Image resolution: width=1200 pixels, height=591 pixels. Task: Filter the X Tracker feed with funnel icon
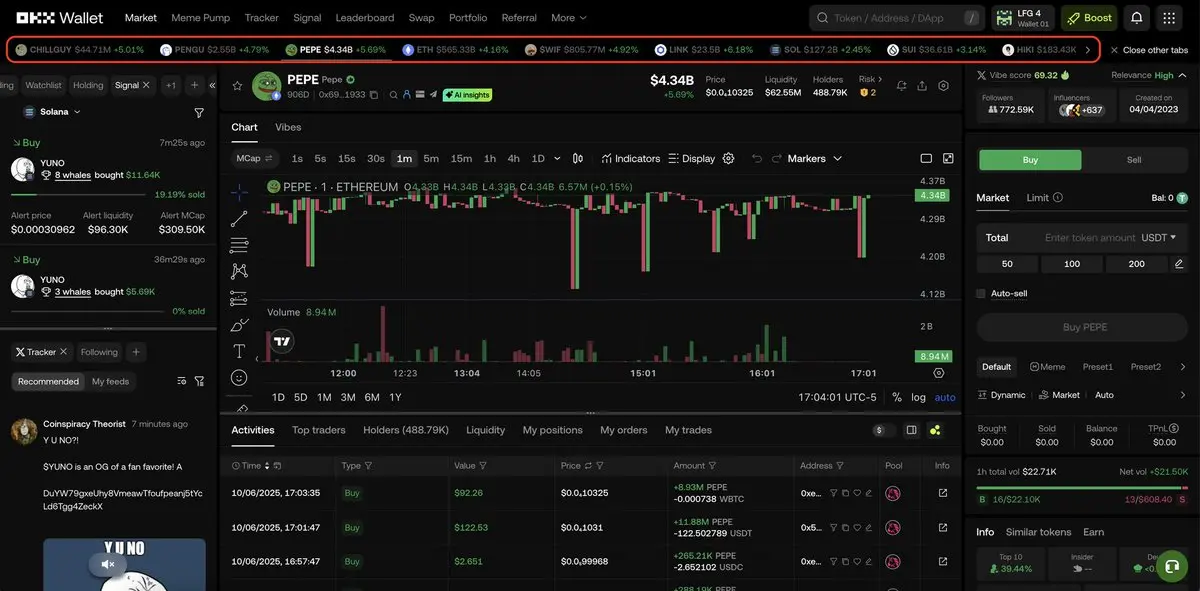click(199, 381)
